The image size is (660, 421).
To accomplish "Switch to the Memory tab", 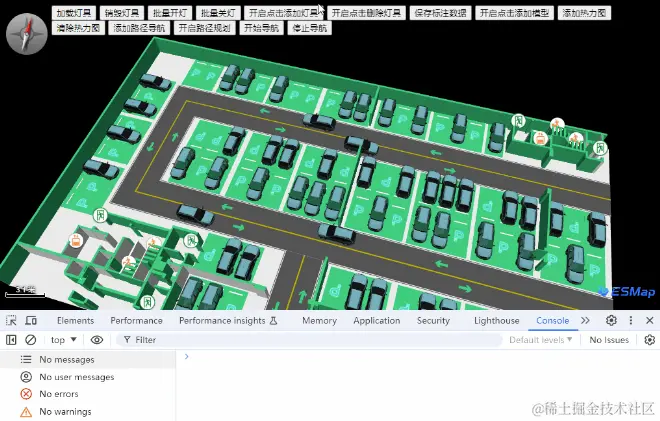I will (x=319, y=320).
